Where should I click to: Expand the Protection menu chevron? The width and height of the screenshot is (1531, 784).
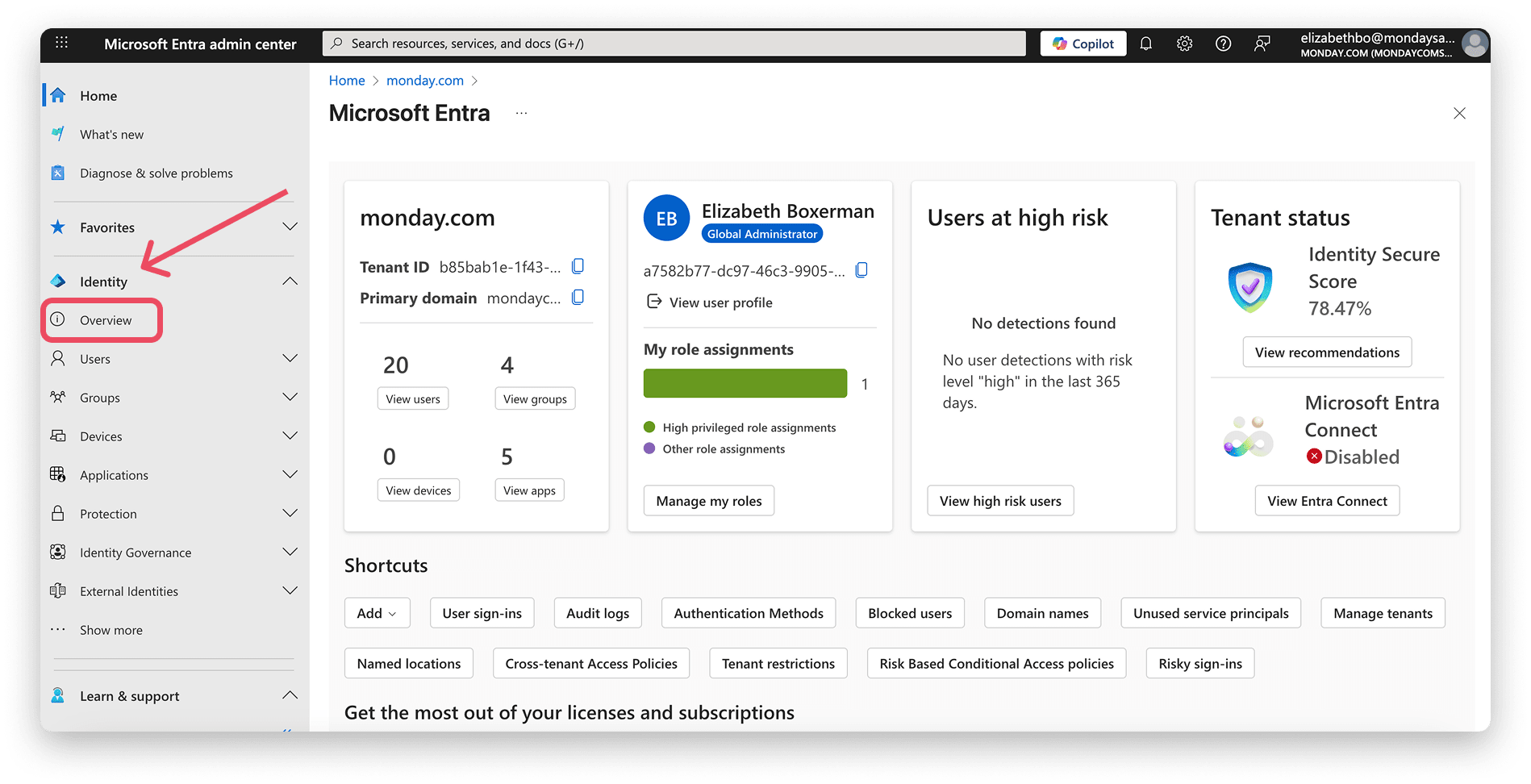point(290,513)
